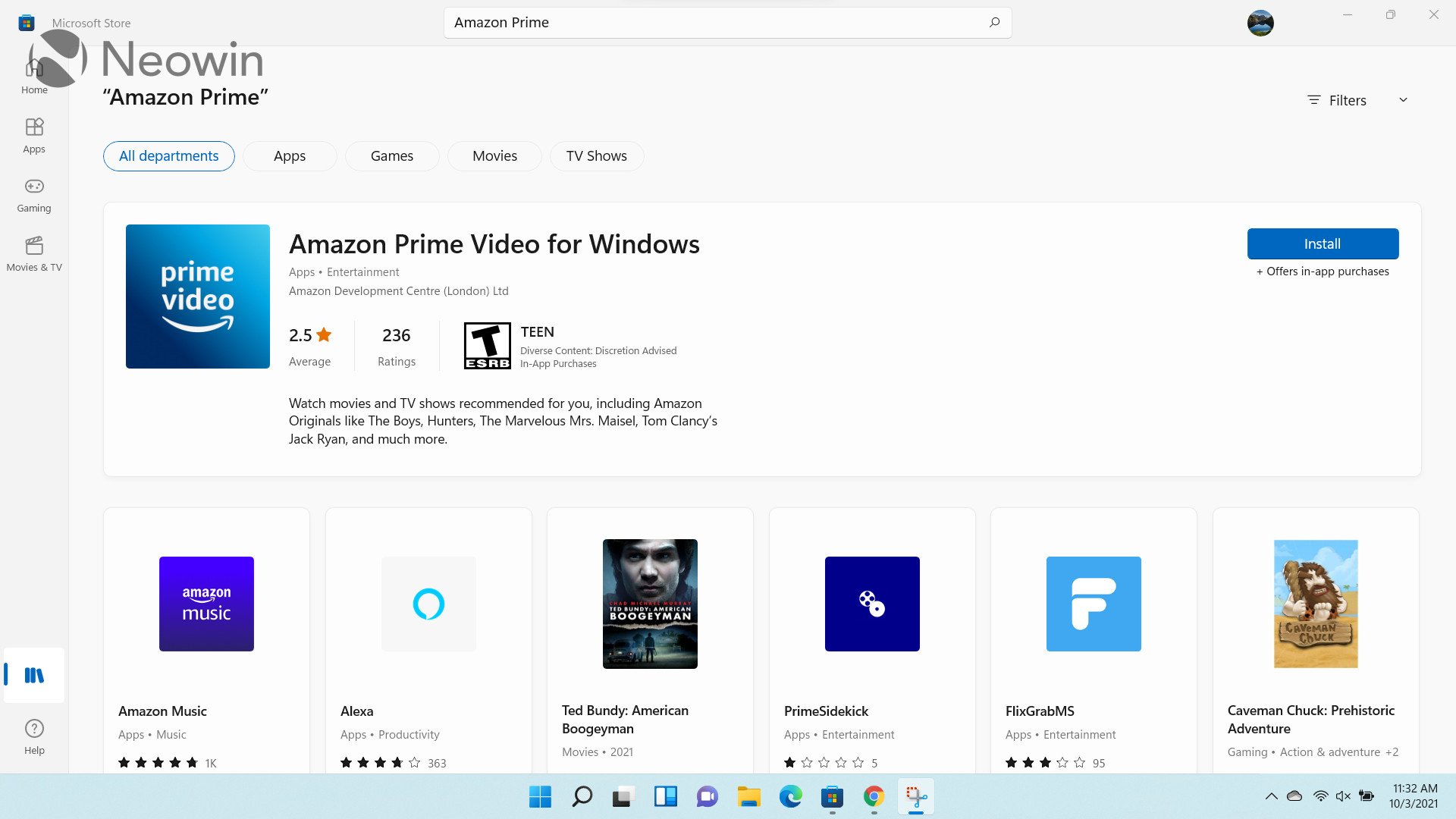Switch to Microsoft Store taskbar icon
The height and width of the screenshot is (819, 1456).
pyautogui.click(x=832, y=797)
